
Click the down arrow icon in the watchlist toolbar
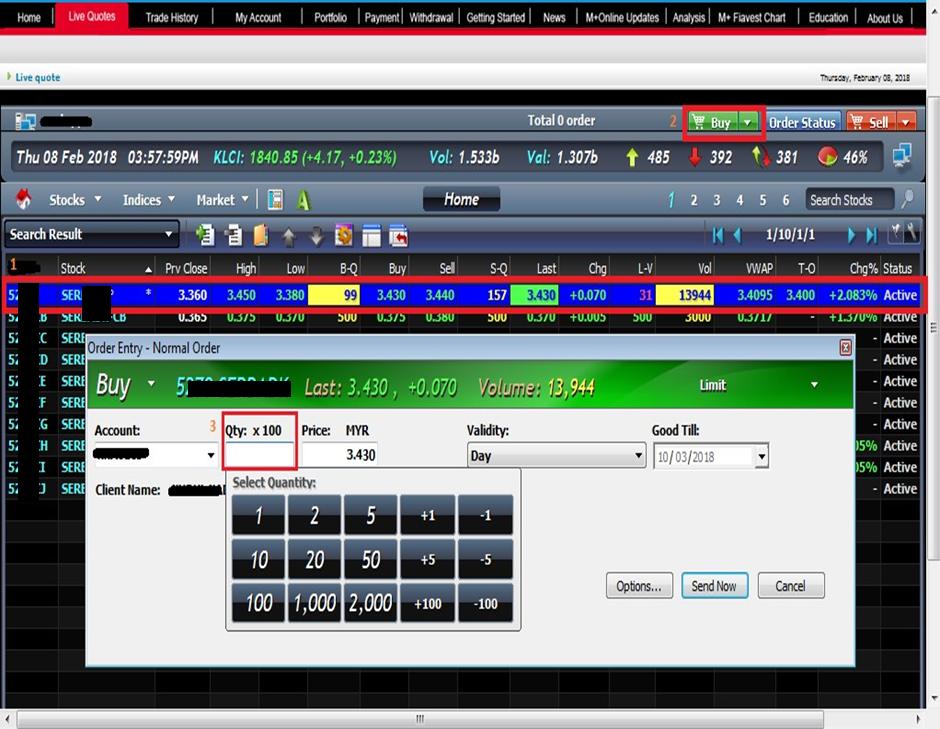316,236
